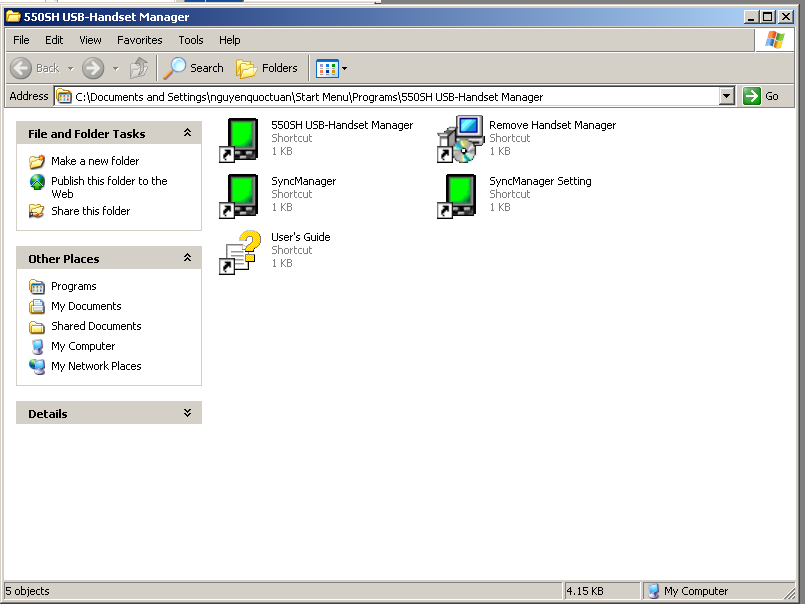
Task: Select the SyncManager shortcut icon
Action: [239, 196]
